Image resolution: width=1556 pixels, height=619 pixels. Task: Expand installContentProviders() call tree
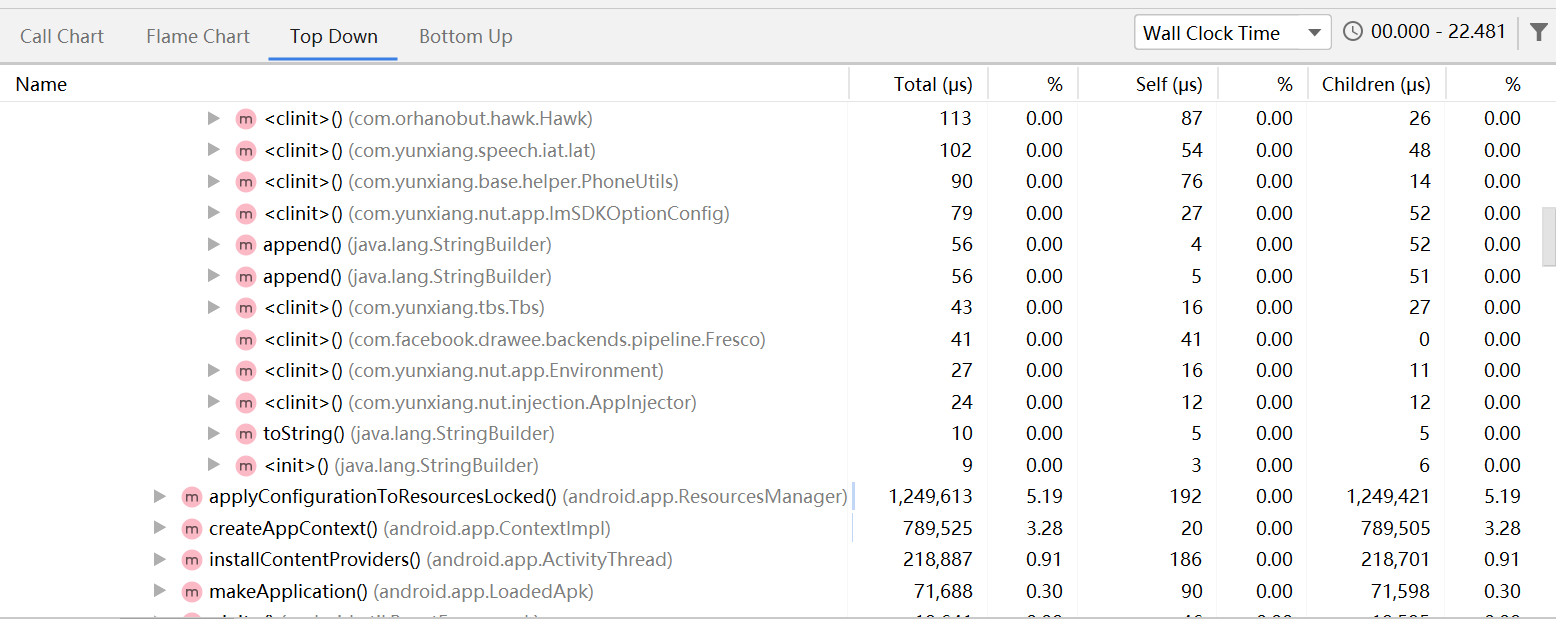coord(159,560)
